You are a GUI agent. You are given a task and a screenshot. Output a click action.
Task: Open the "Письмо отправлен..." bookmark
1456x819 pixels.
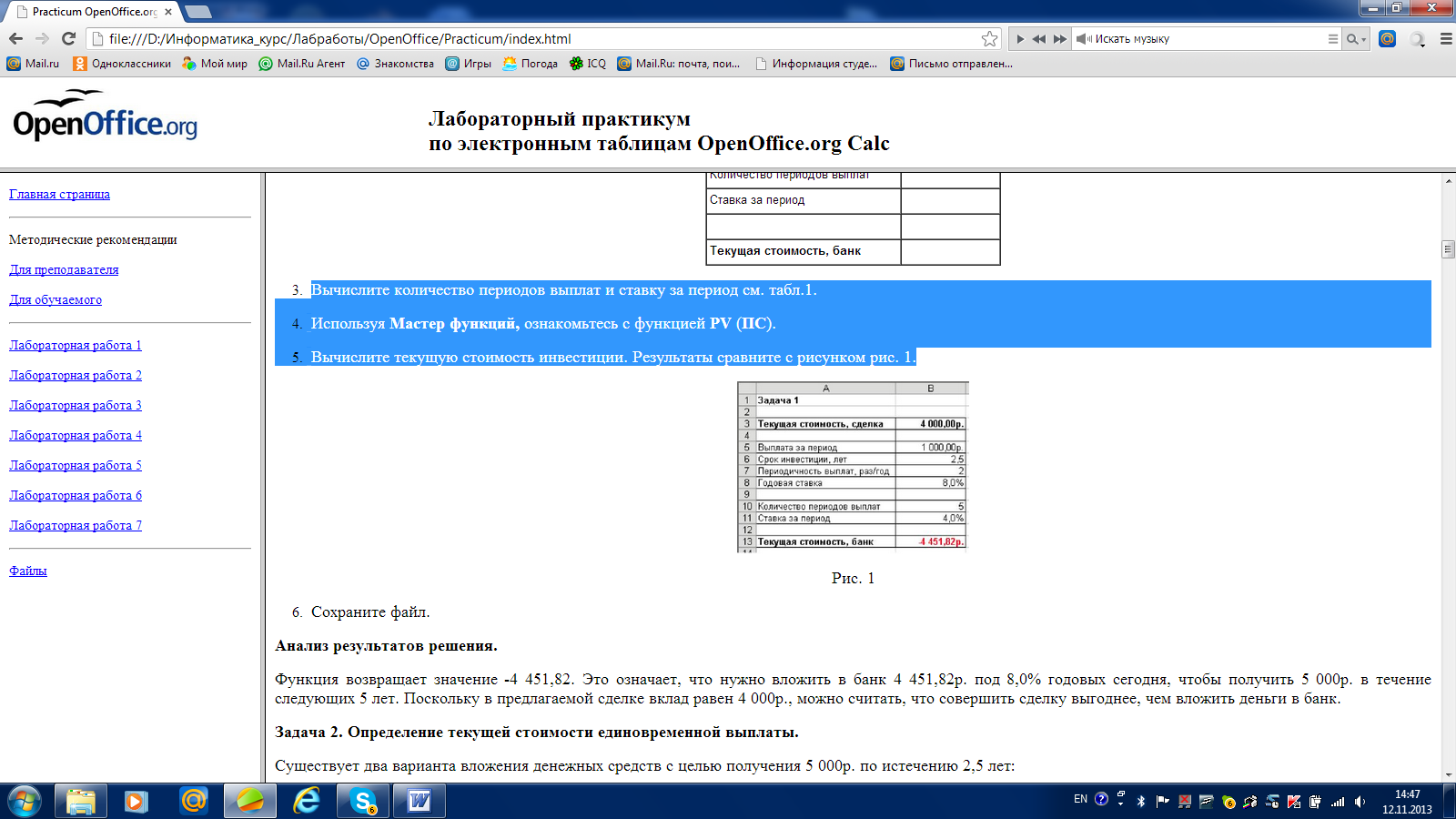pos(951,64)
